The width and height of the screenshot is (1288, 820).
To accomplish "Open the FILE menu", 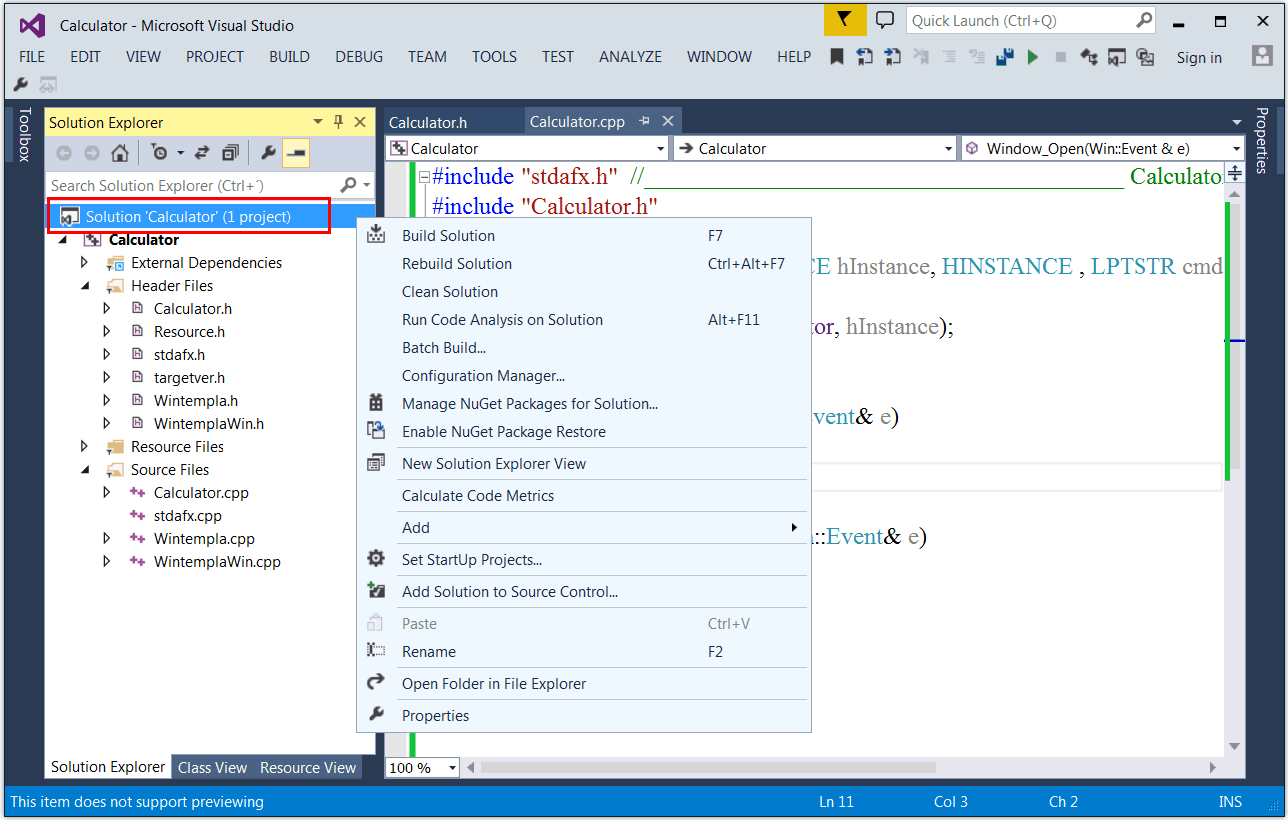I will click(x=32, y=57).
